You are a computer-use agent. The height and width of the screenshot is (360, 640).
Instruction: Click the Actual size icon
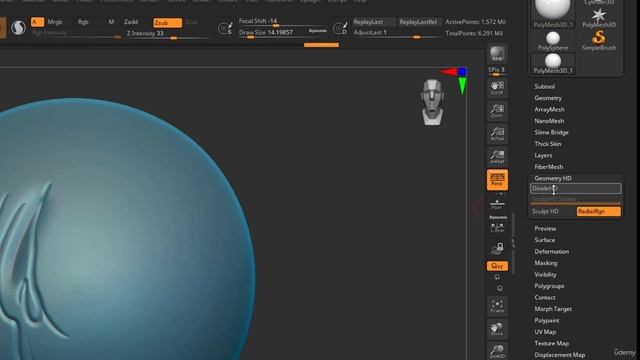click(497, 134)
